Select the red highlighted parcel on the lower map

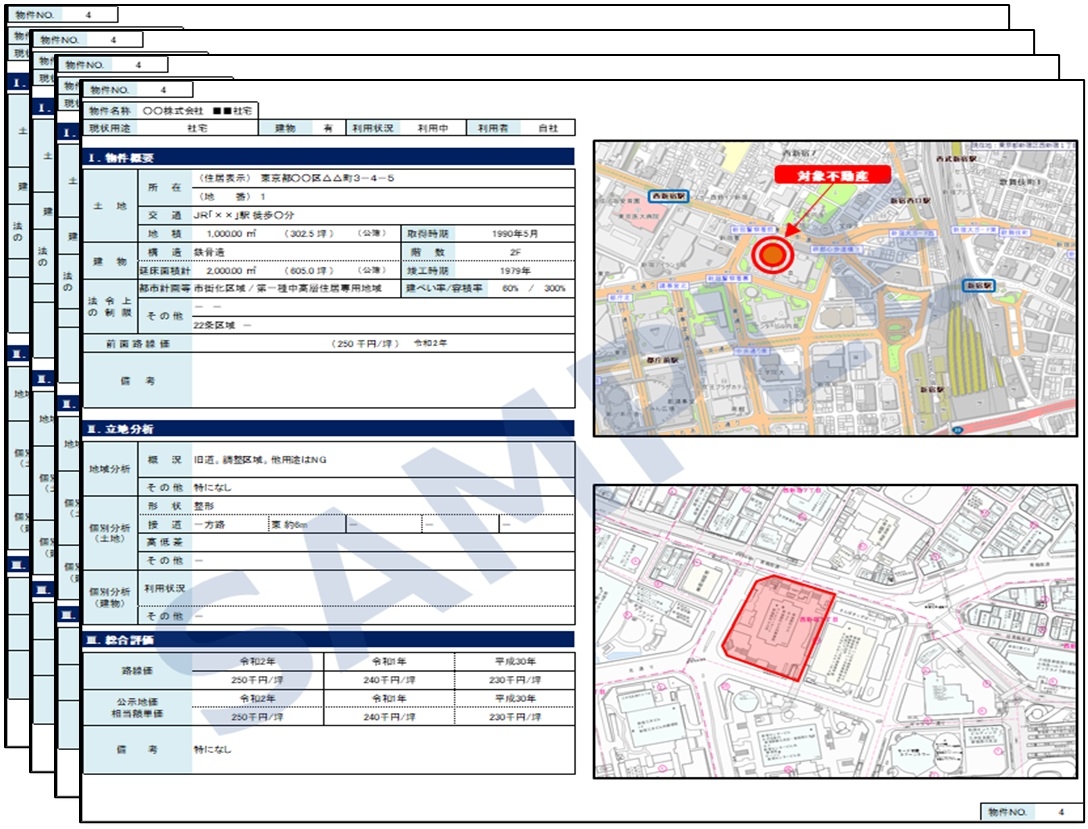click(x=777, y=627)
